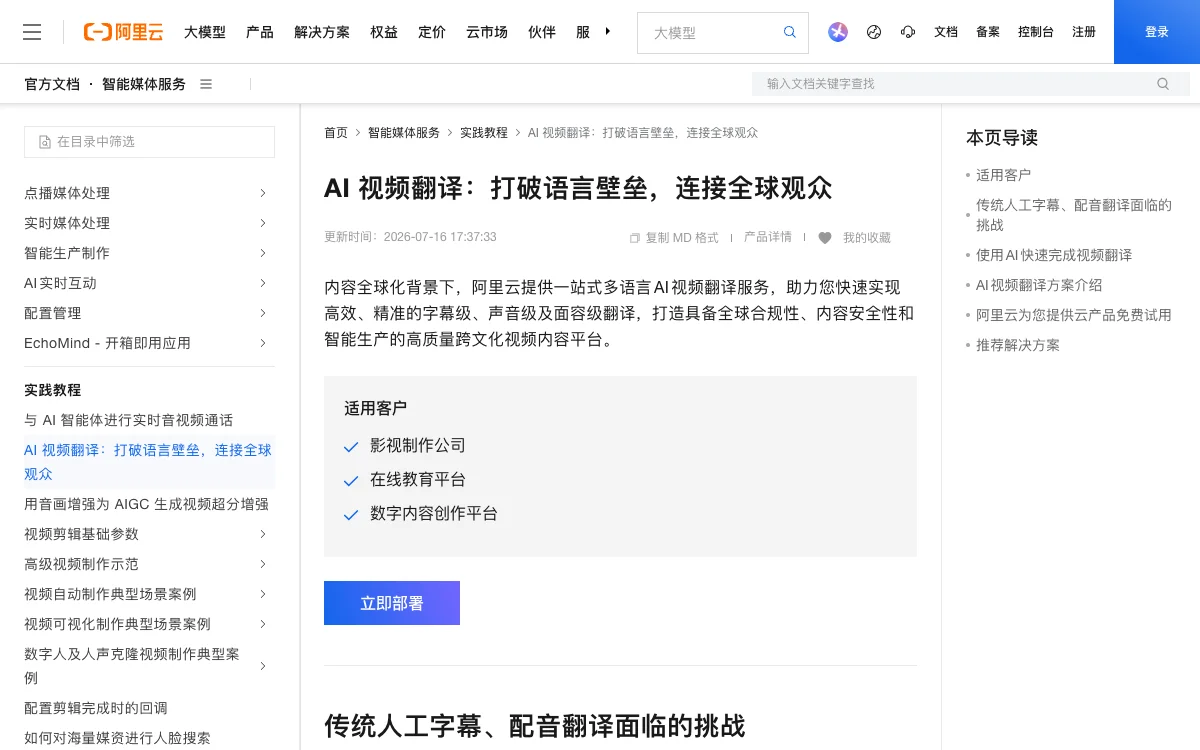Go to 实践教程 breadcrumb

(x=484, y=132)
